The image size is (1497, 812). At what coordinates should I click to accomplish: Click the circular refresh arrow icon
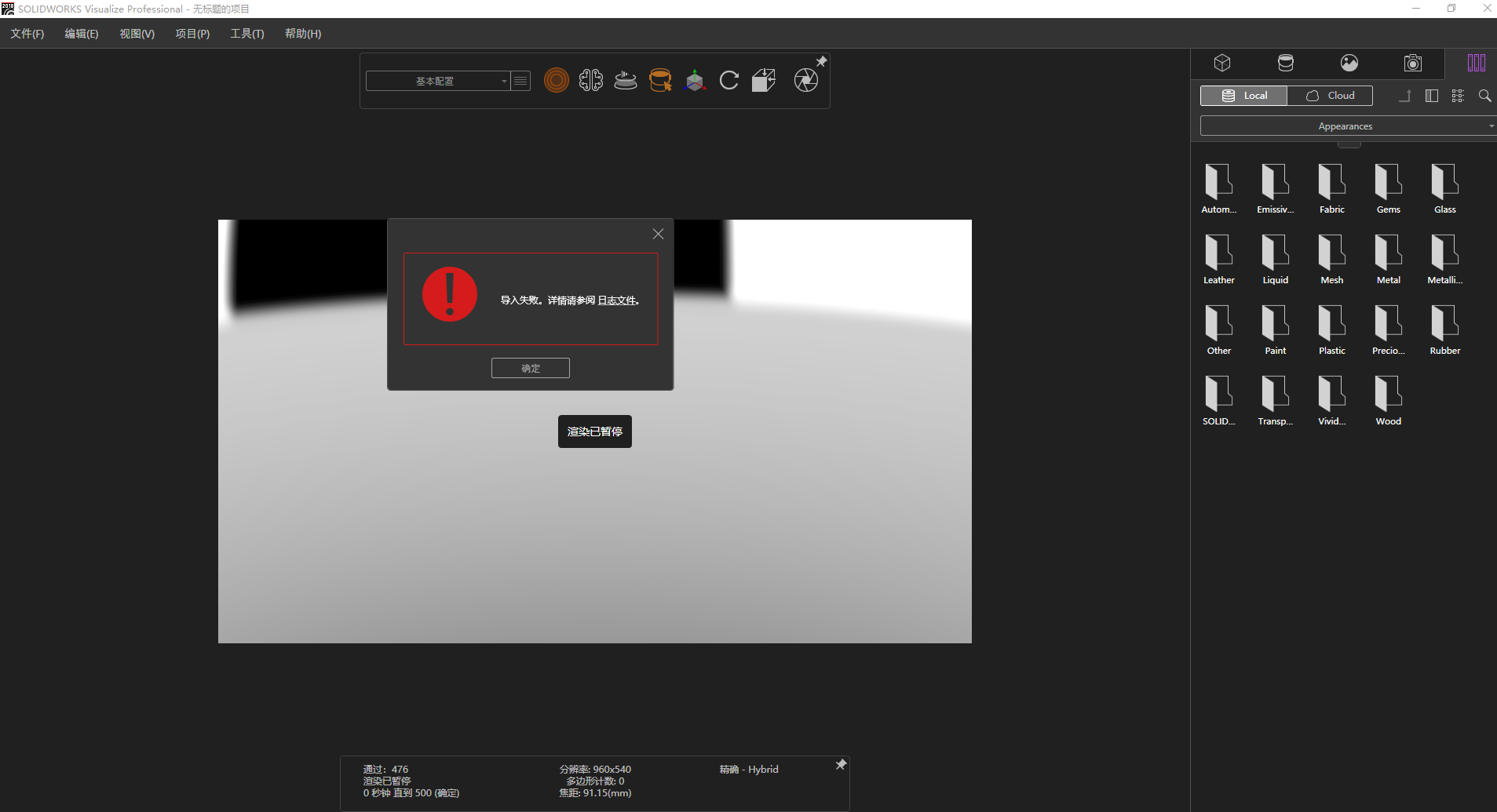[729, 80]
